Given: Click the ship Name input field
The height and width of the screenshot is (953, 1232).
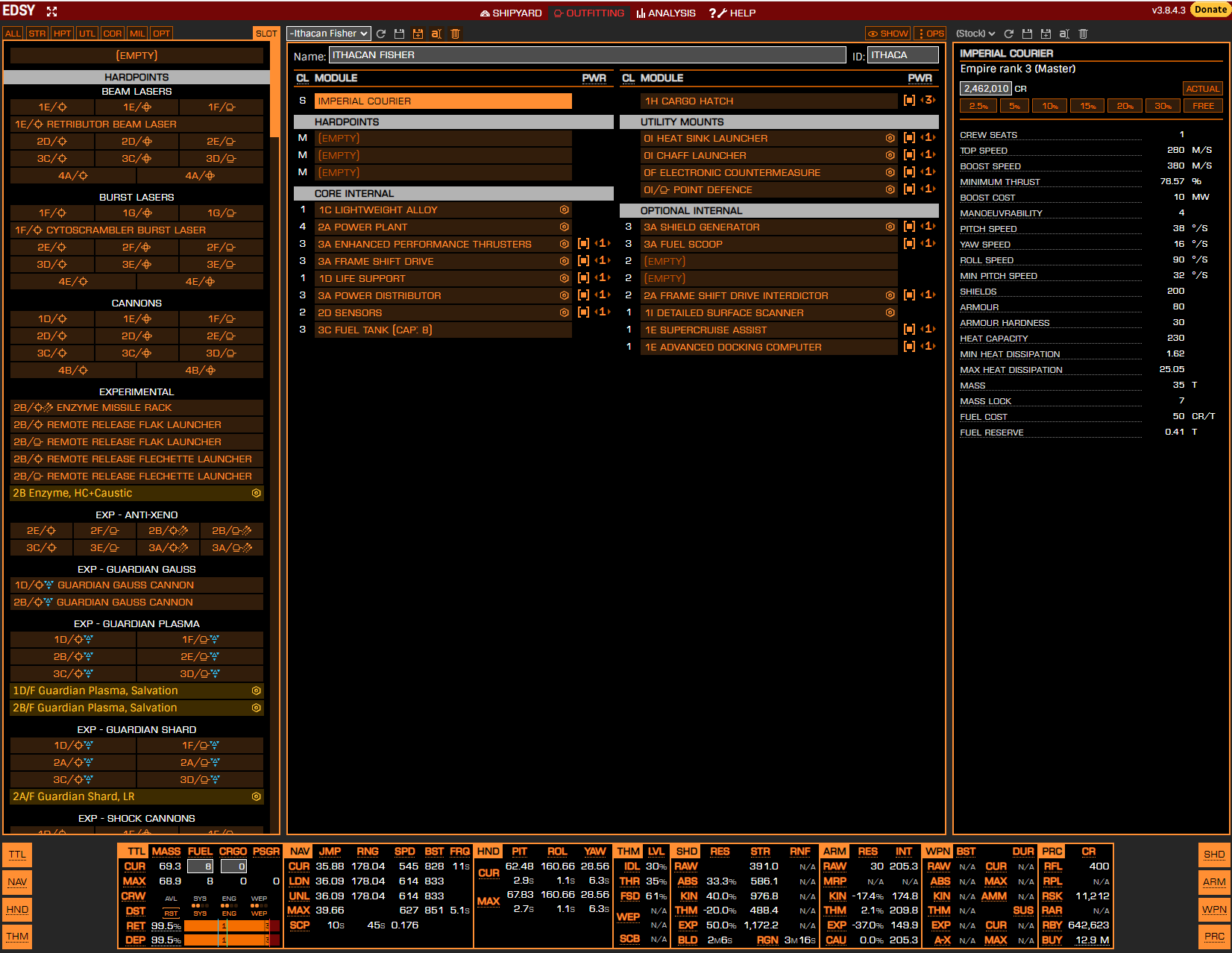Looking at the screenshot, I should [588, 55].
